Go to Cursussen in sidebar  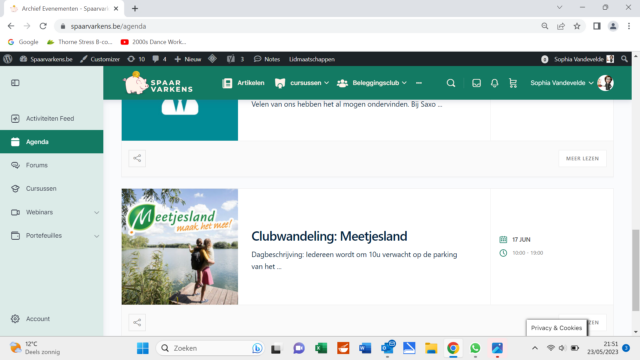click(x=41, y=189)
